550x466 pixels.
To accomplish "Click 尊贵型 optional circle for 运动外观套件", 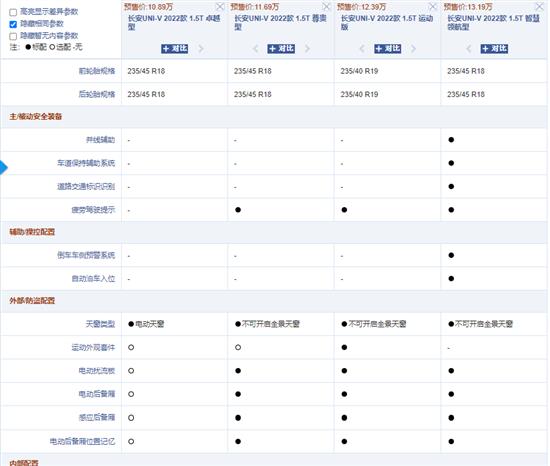I will tap(238, 347).
